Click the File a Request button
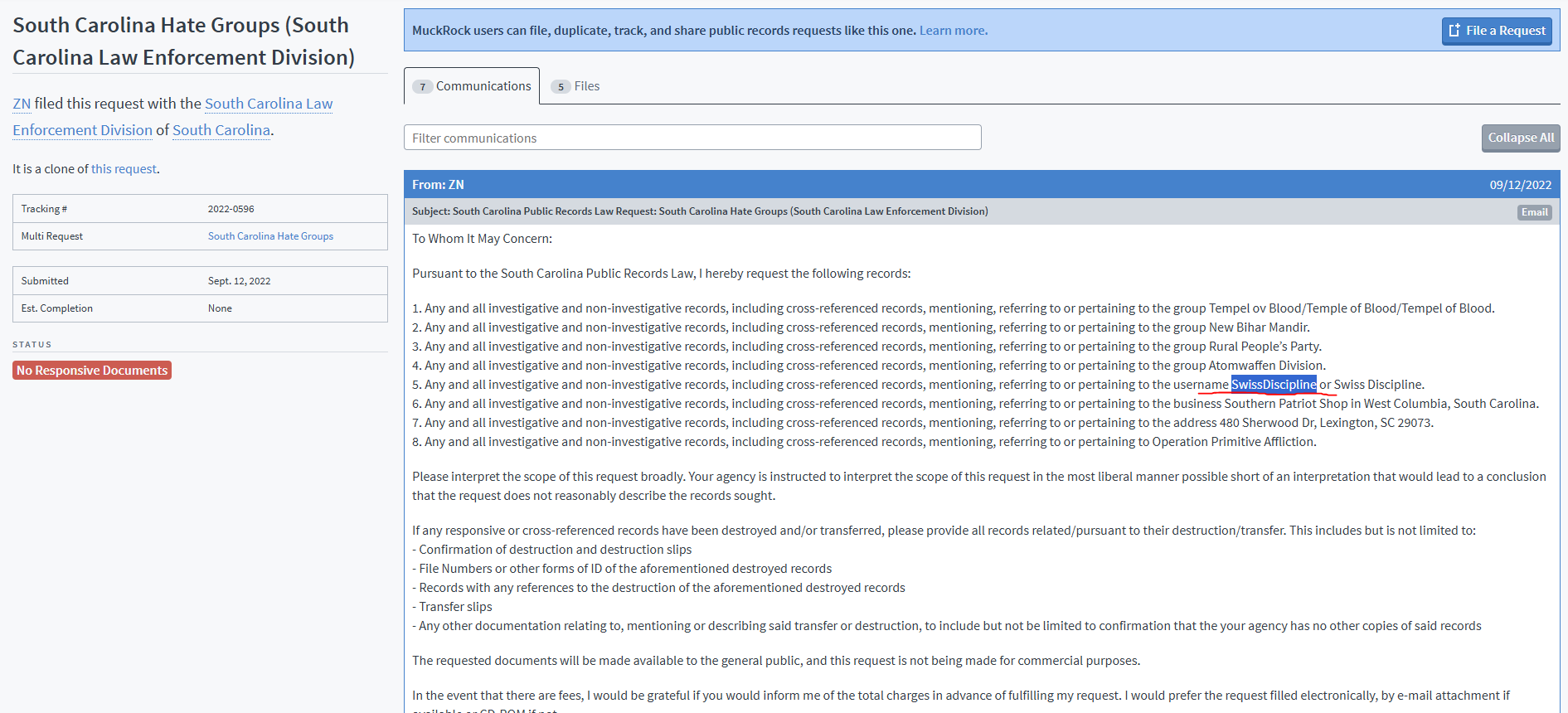This screenshot has width=1568, height=713. tap(1496, 31)
